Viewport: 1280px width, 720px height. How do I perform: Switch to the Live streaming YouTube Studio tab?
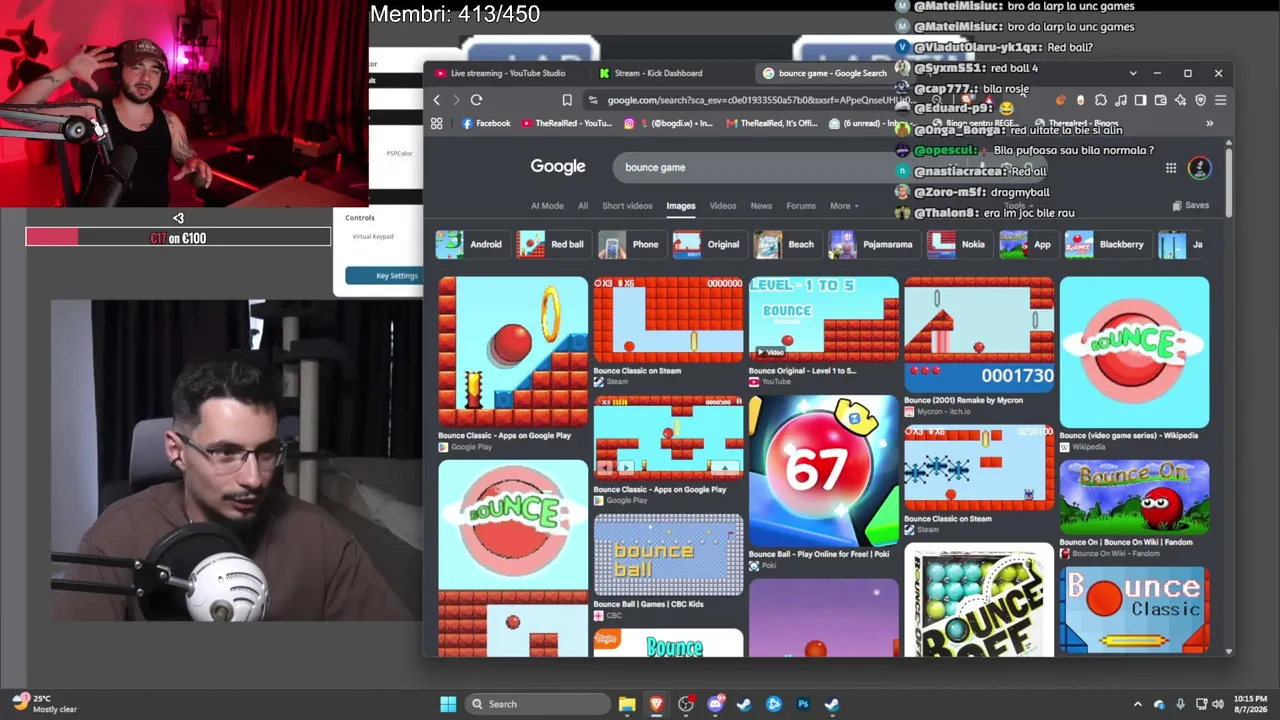508,73
